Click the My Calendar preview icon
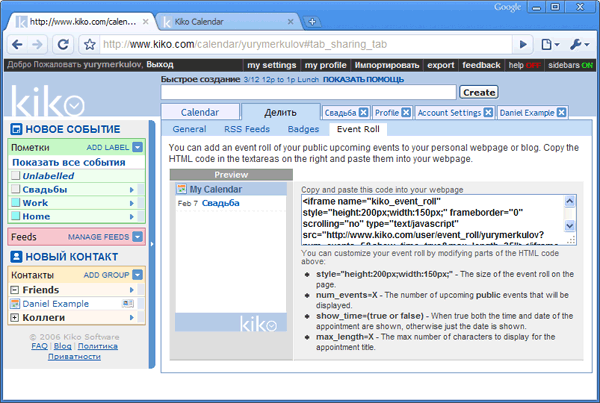 pos(181,189)
